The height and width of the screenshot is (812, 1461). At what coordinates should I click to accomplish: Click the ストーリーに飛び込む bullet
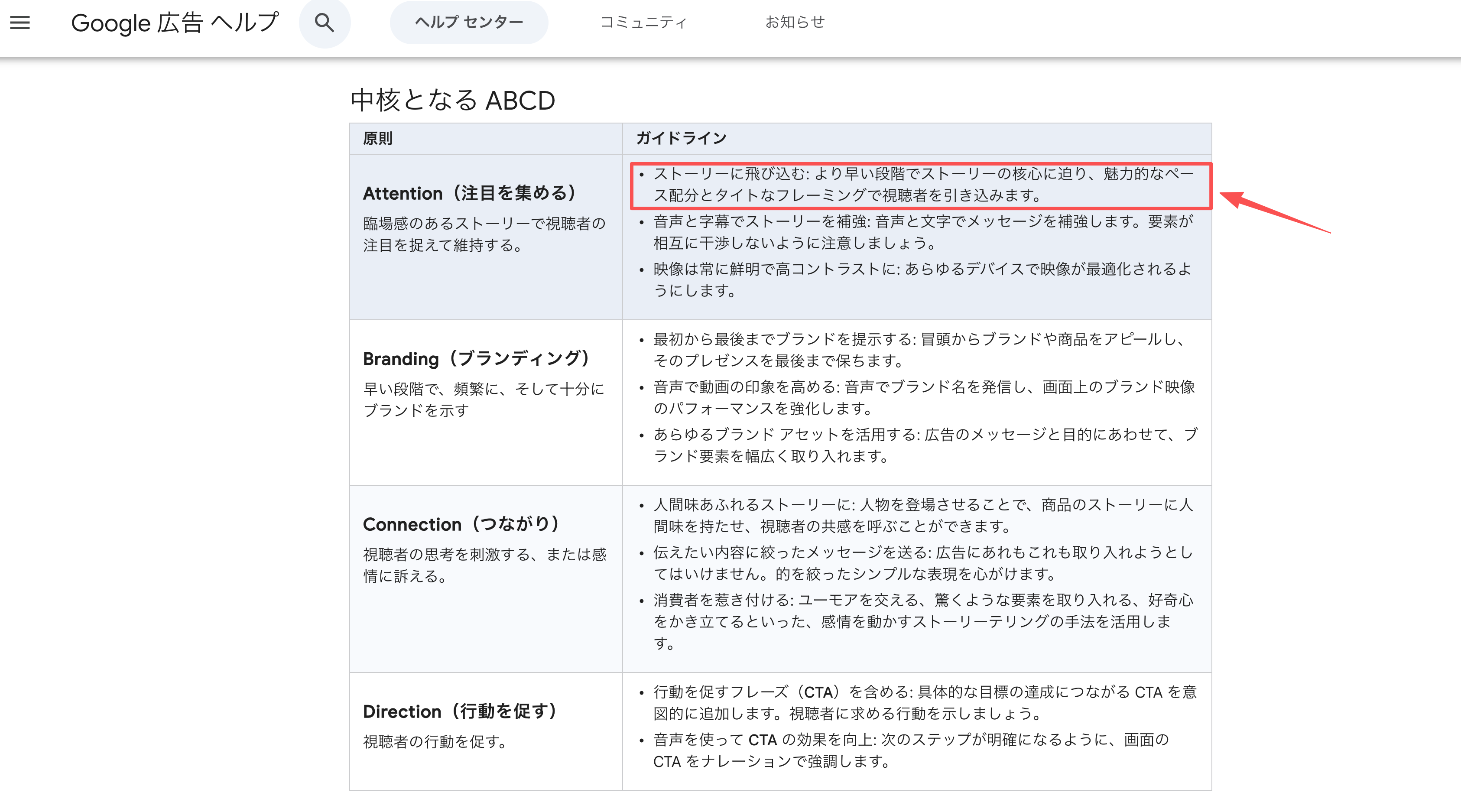[923, 184]
